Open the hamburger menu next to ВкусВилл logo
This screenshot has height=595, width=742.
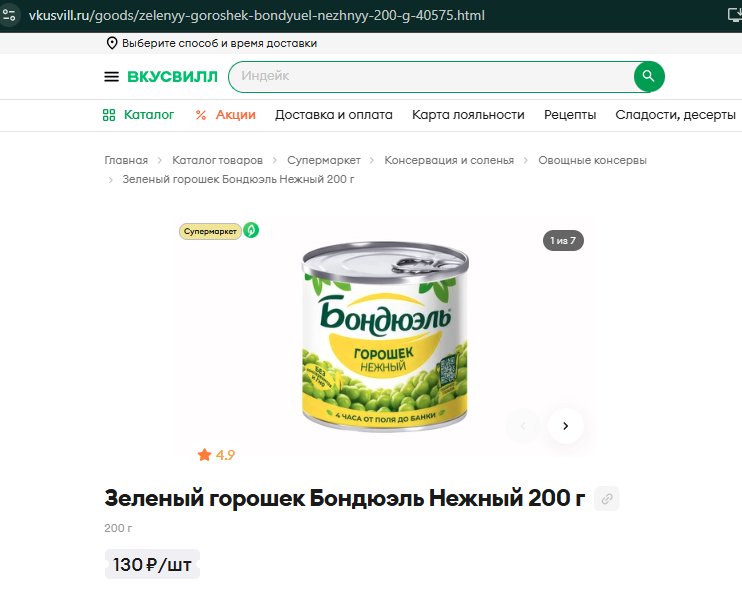(x=112, y=76)
